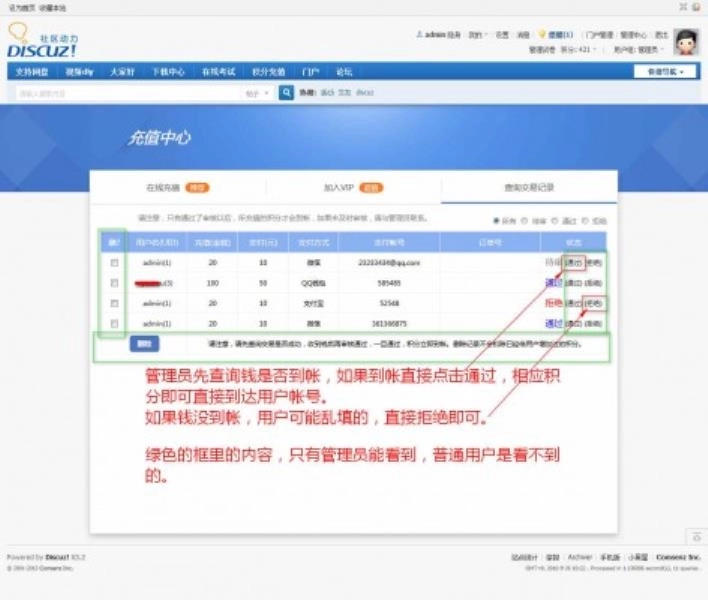Screen dimensions: 708x600
Task: Open 门户 in the navigation bar
Action: point(310,72)
